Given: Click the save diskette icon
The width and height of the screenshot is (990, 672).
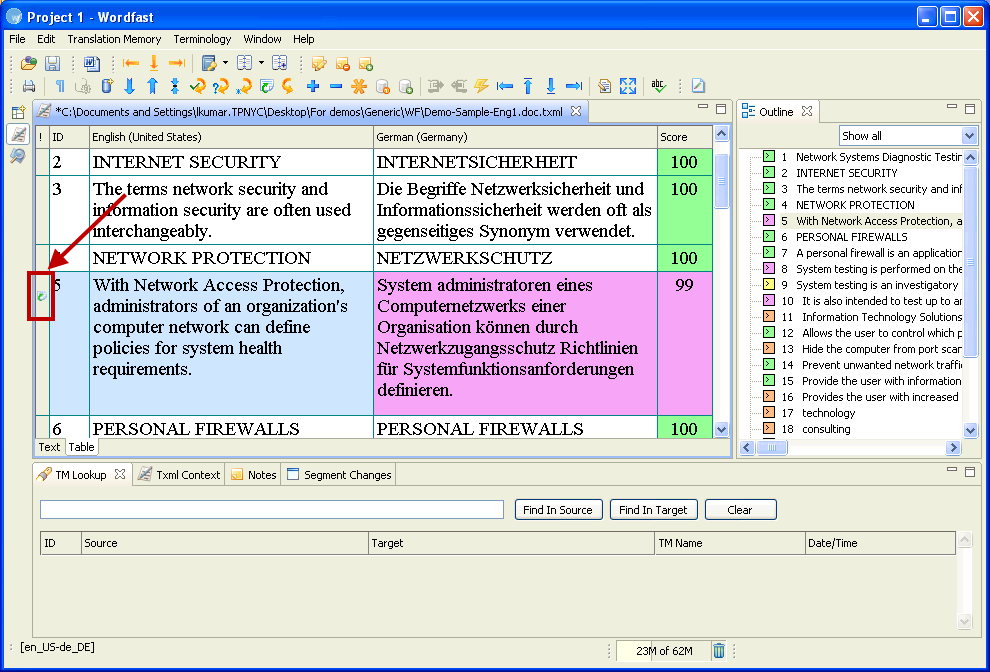Looking at the screenshot, I should pyautogui.click(x=52, y=63).
